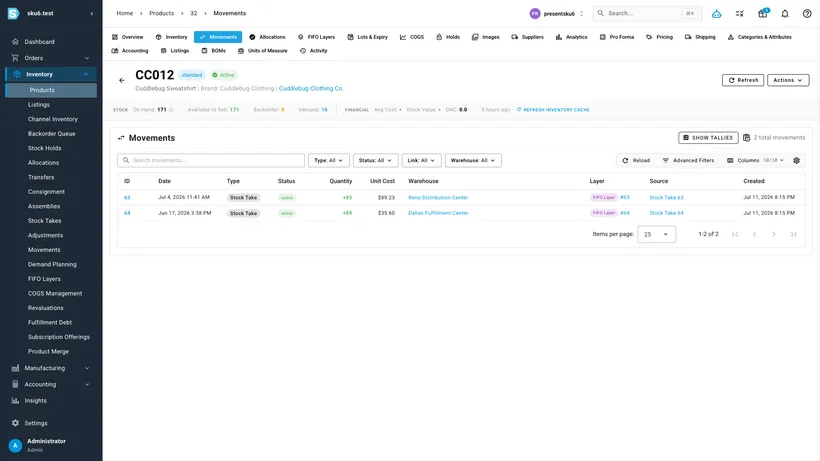Open movement ID 64 link
820x461 pixels.
click(x=127, y=213)
